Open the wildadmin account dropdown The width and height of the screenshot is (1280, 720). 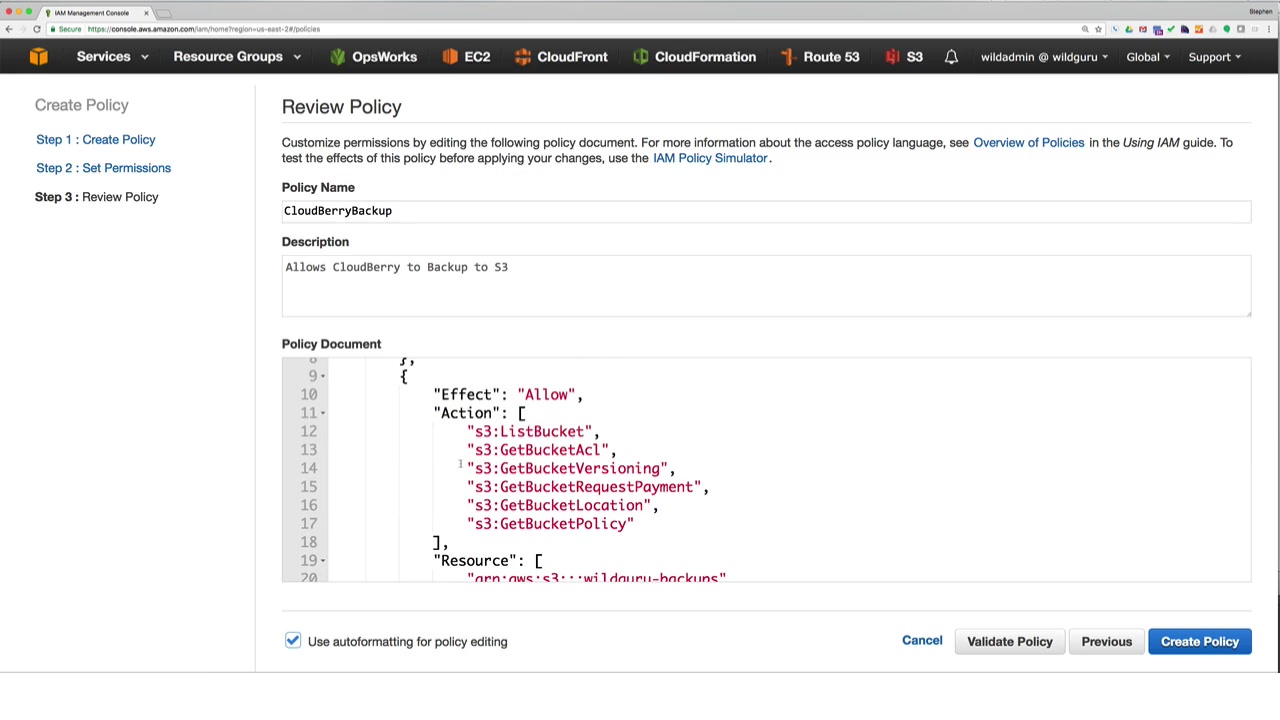point(1043,57)
